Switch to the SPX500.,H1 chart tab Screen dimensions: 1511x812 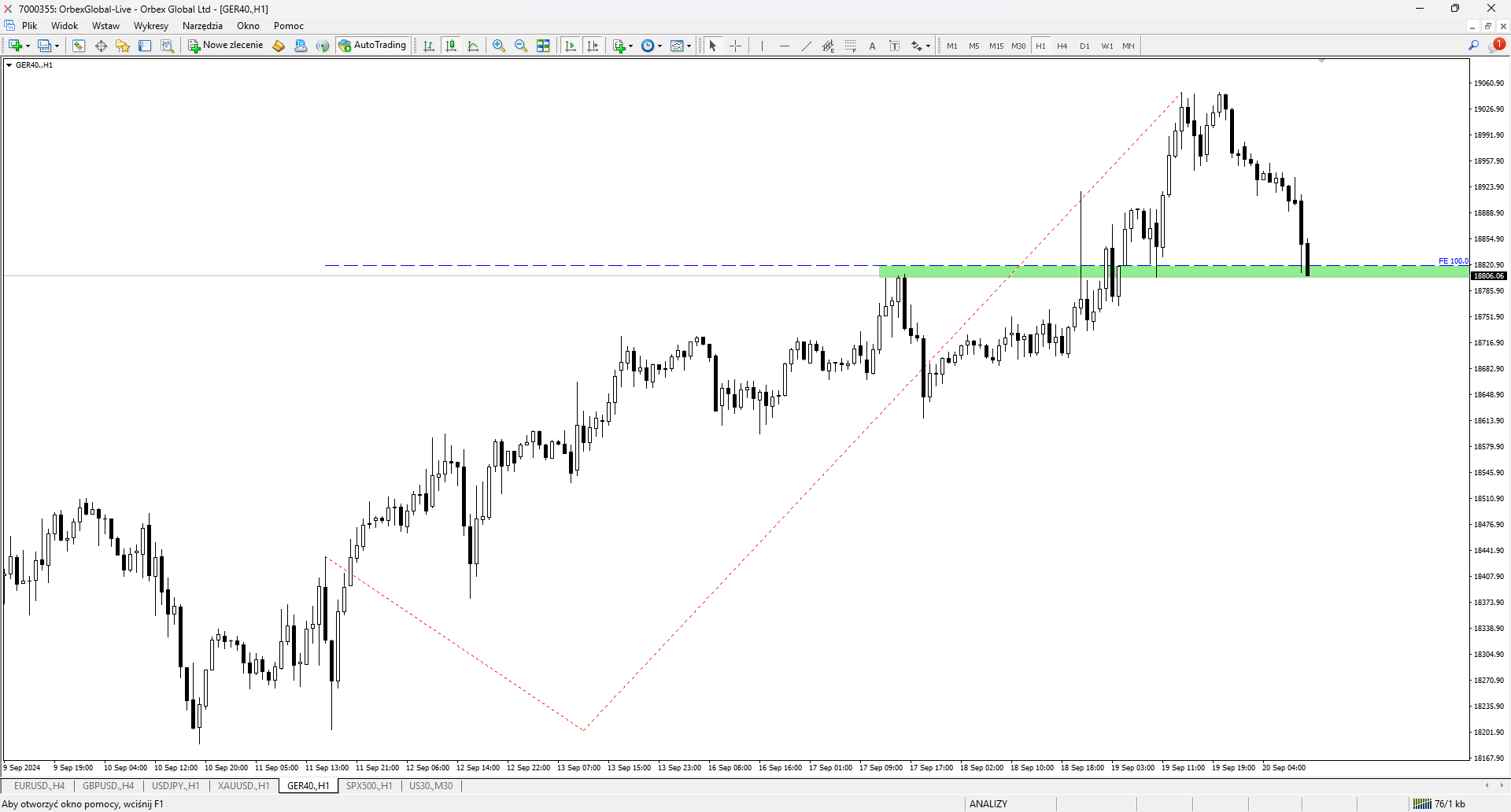point(369,786)
